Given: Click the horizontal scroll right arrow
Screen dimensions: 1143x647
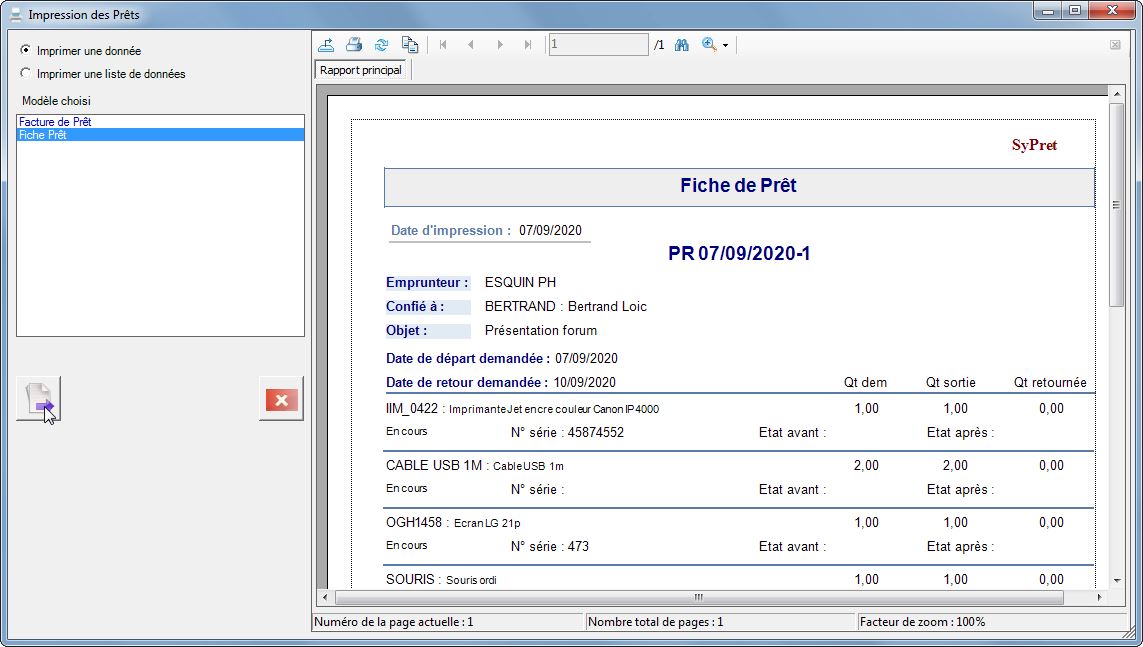Looking at the screenshot, I should (x=1099, y=597).
